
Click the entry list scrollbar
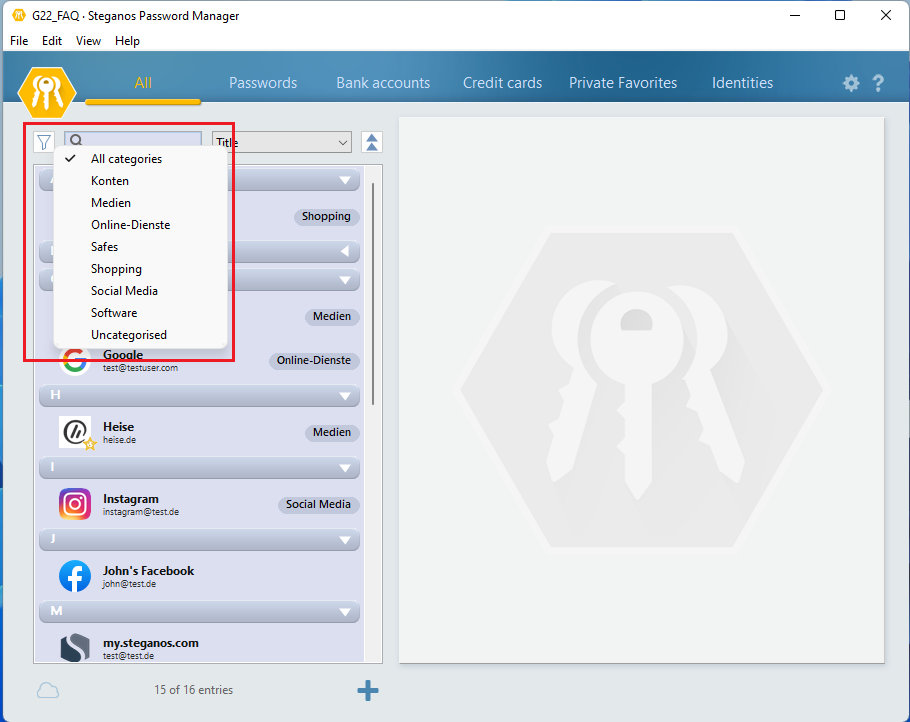pyautogui.click(x=373, y=292)
